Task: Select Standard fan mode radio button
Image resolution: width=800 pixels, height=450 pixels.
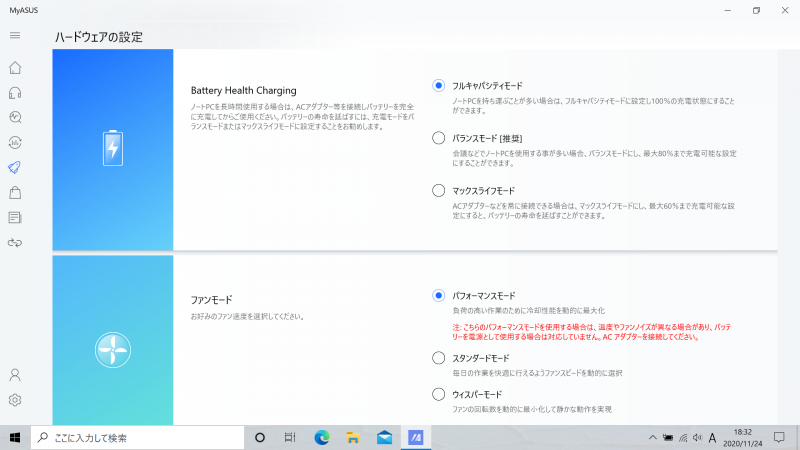Action: coord(438,358)
